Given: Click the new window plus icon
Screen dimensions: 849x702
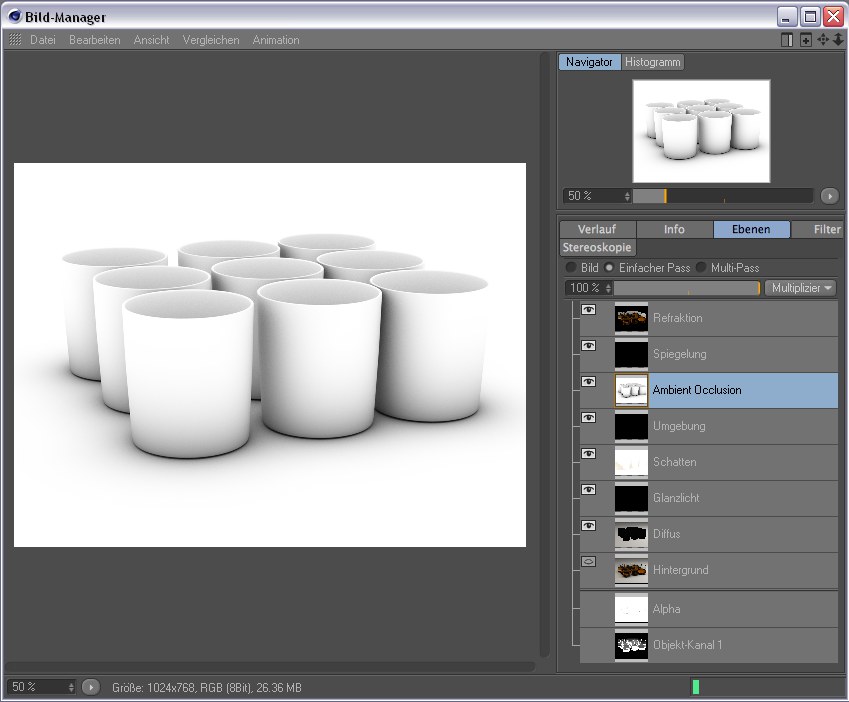Looking at the screenshot, I should [805, 40].
